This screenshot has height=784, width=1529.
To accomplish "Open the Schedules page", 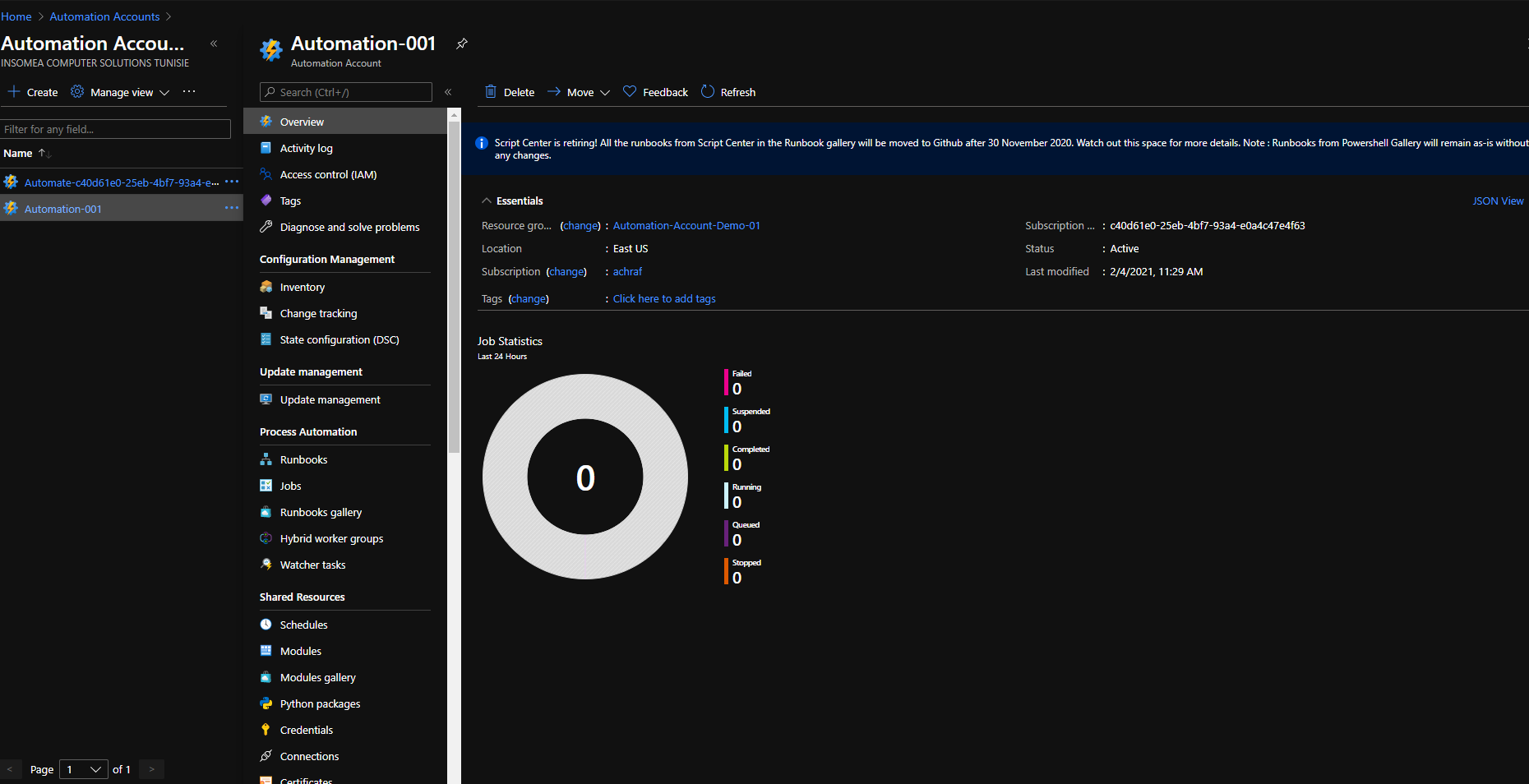I will point(303,625).
